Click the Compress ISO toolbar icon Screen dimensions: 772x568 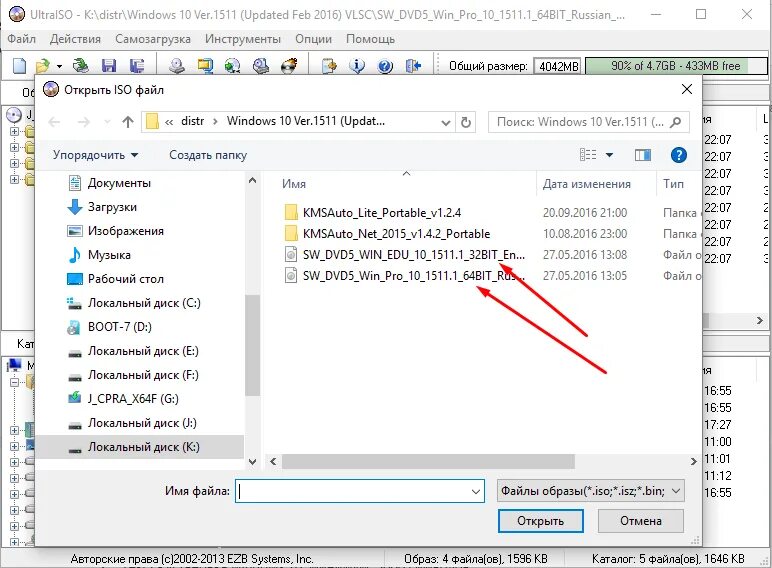point(232,65)
